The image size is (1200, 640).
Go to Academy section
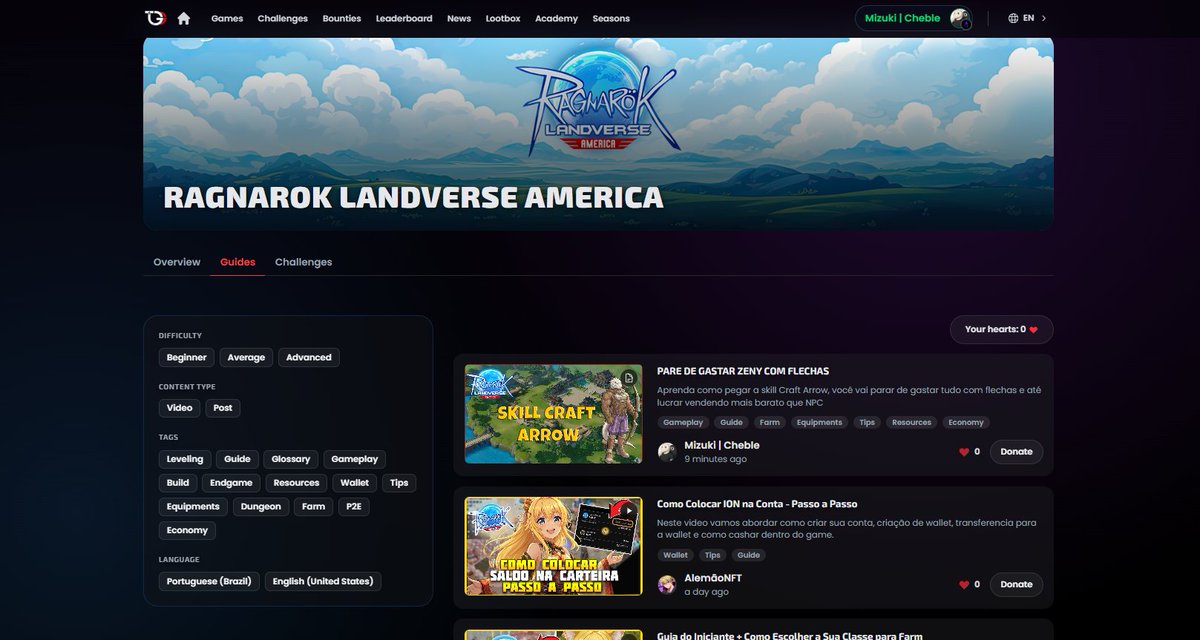(556, 18)
